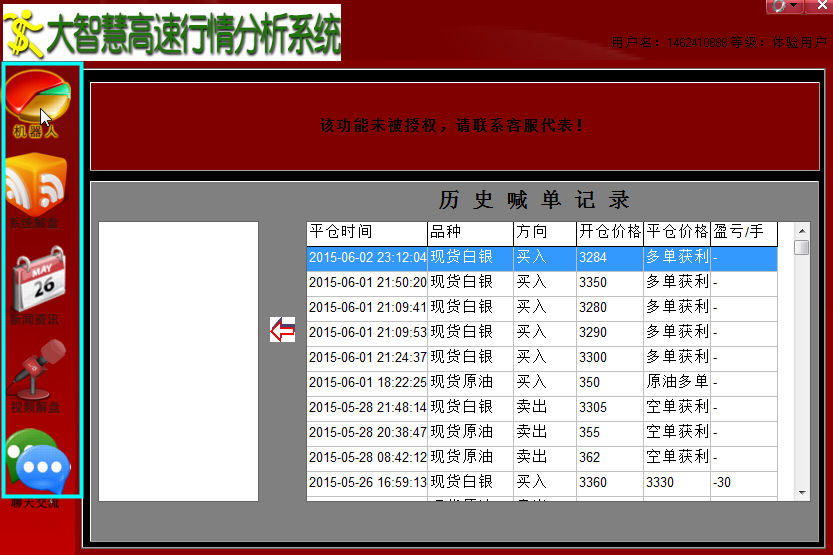Click open price cell 3305
The image size is (833, 555).
pos(610,408)
